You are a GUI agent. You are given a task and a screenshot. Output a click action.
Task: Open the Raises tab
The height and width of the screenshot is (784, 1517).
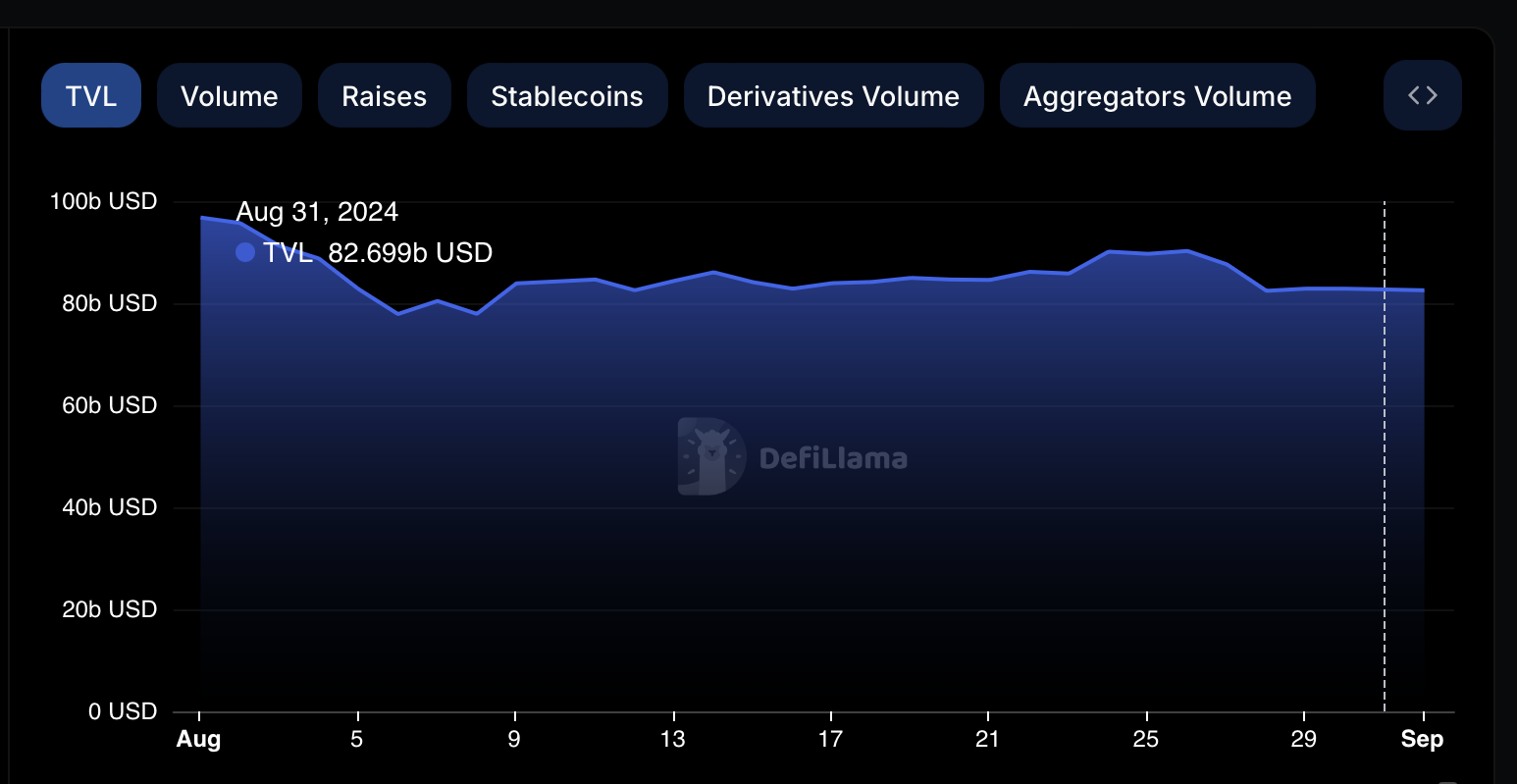pyautogui.click(x=385, y=95)
